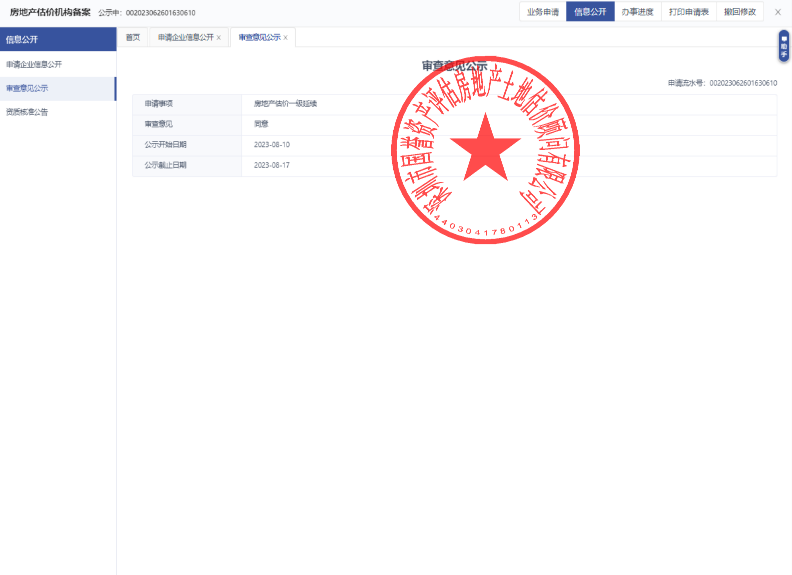Click the 撤回修改 button

click(741, 12)
